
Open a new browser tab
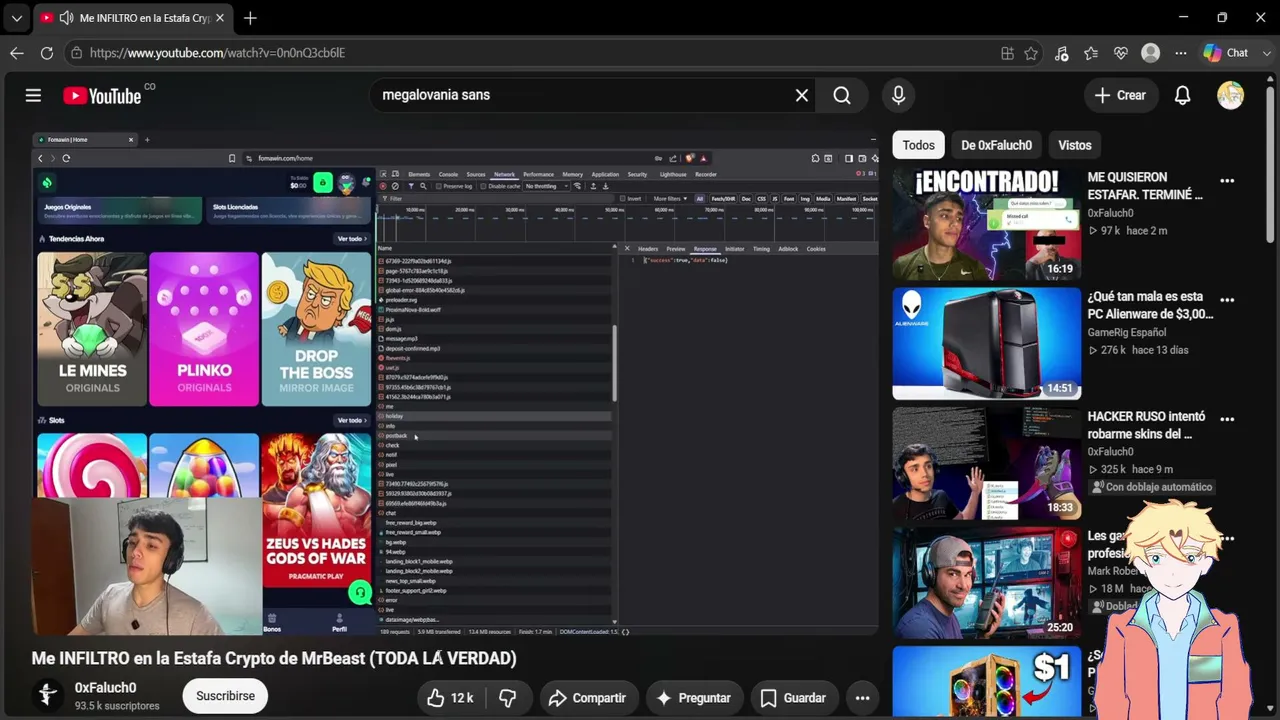[x=250, y=18]
